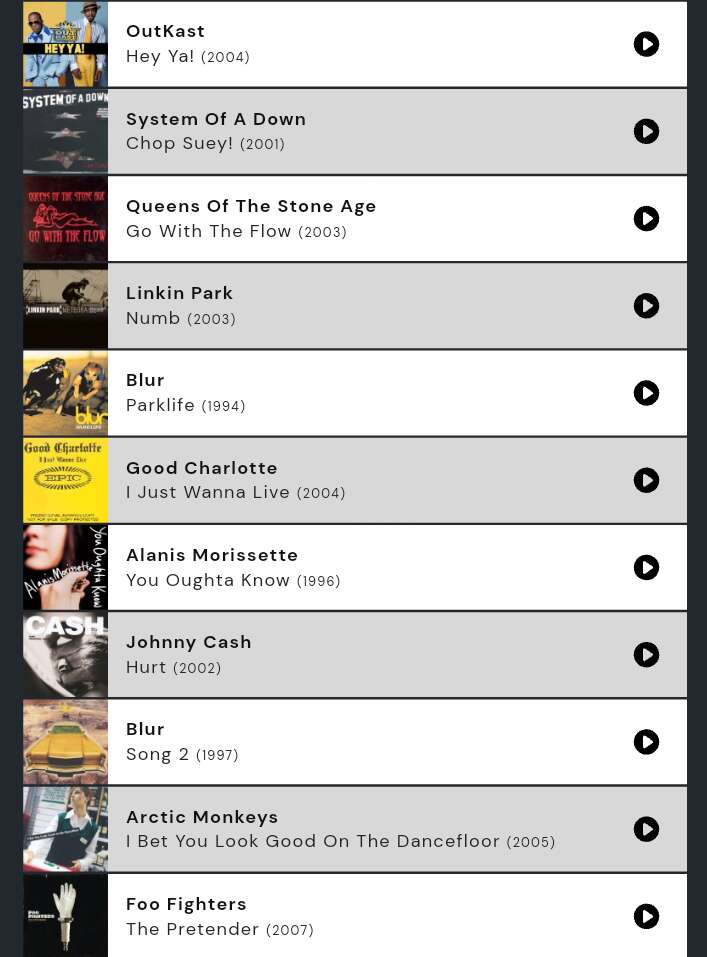Play System Of A Down Chop Suey!
Screen dimensions: 707x957
[646, 131]
